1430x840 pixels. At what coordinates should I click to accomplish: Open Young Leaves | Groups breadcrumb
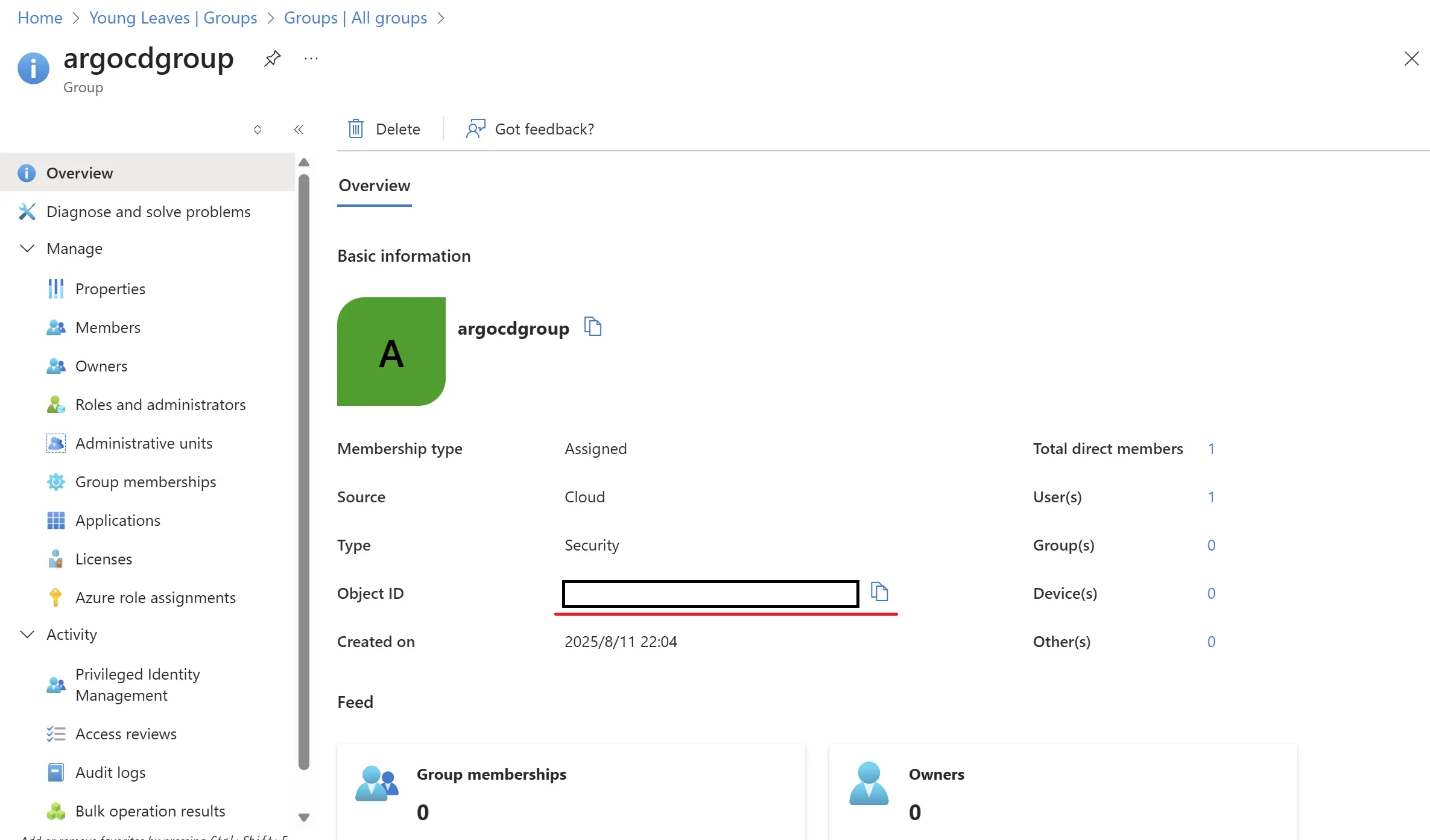click(173, 18)
